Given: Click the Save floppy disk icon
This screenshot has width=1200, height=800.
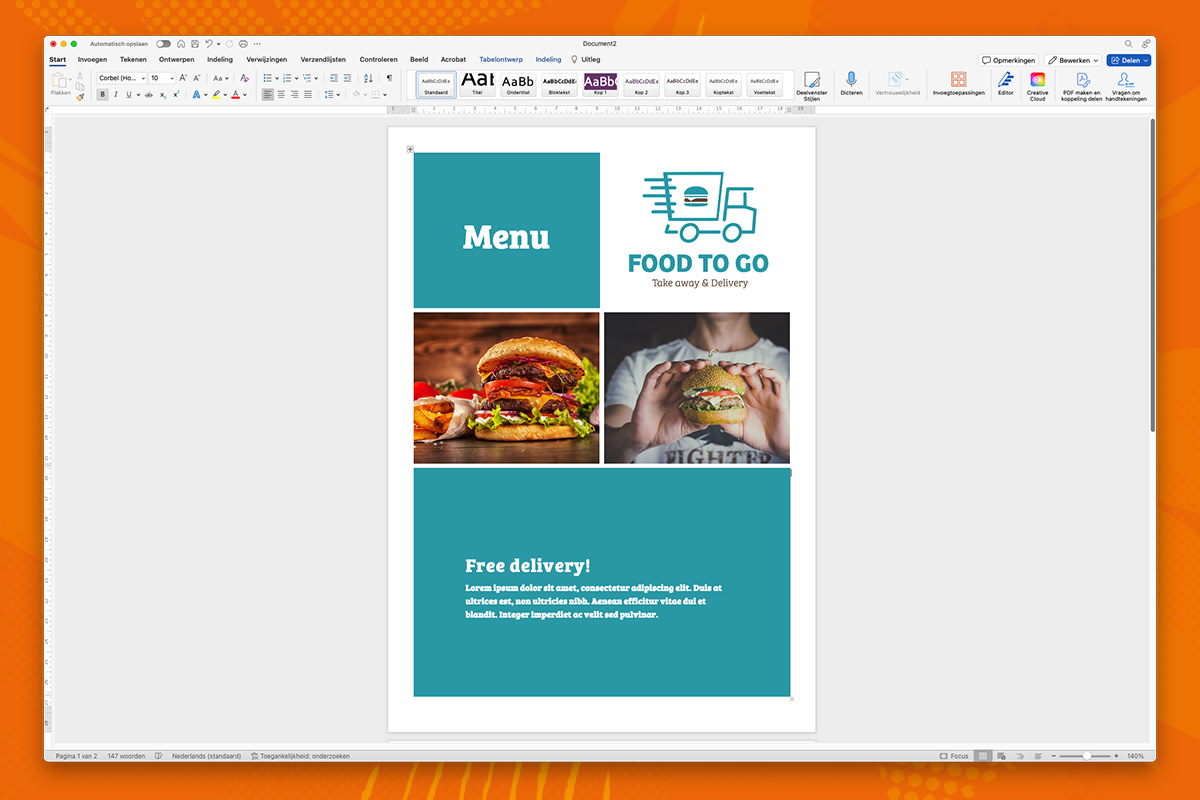Looking at the screenshot, I should [194, 44].
